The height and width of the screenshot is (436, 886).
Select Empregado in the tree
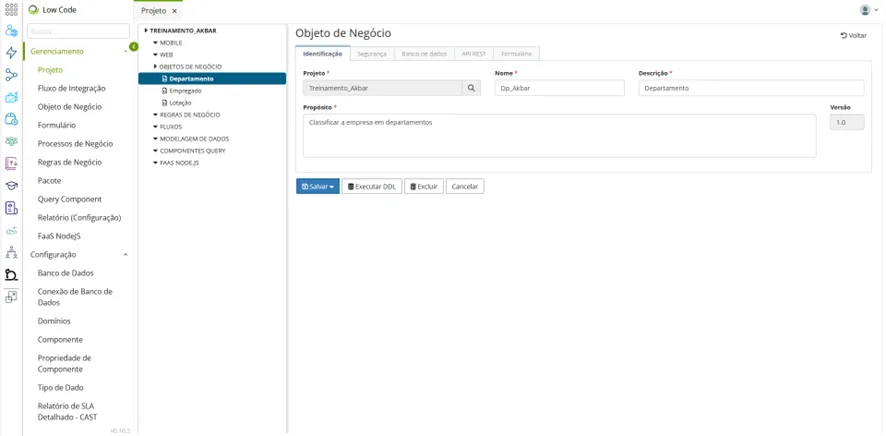(185, 90)
